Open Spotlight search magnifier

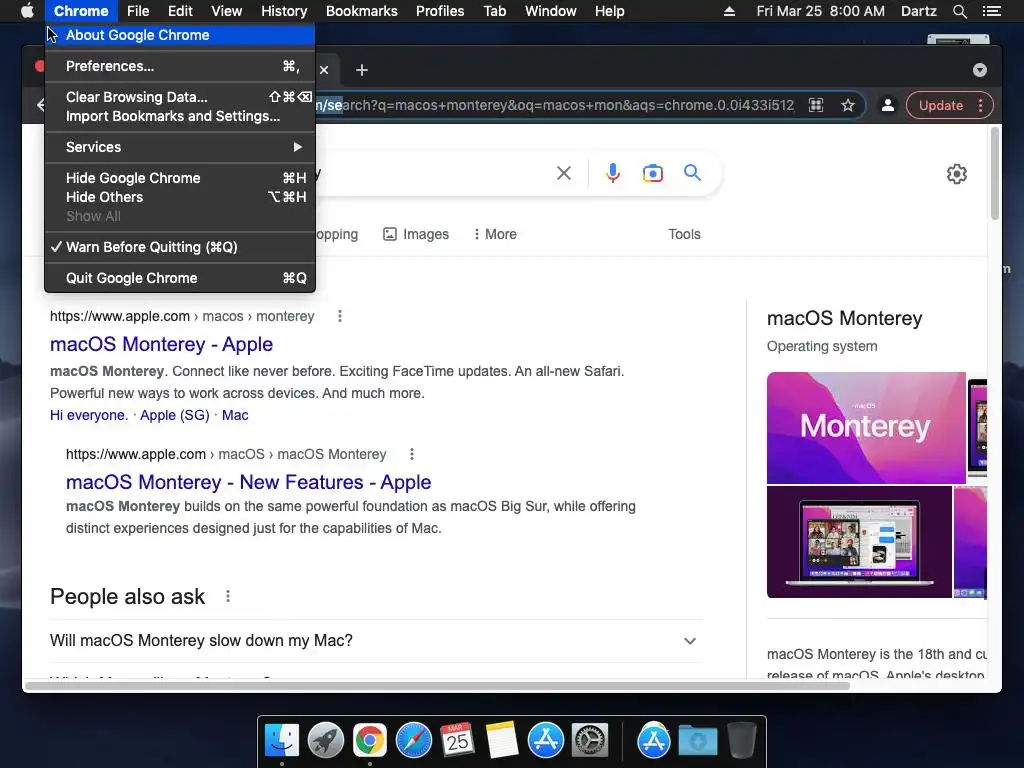[959, 11]
